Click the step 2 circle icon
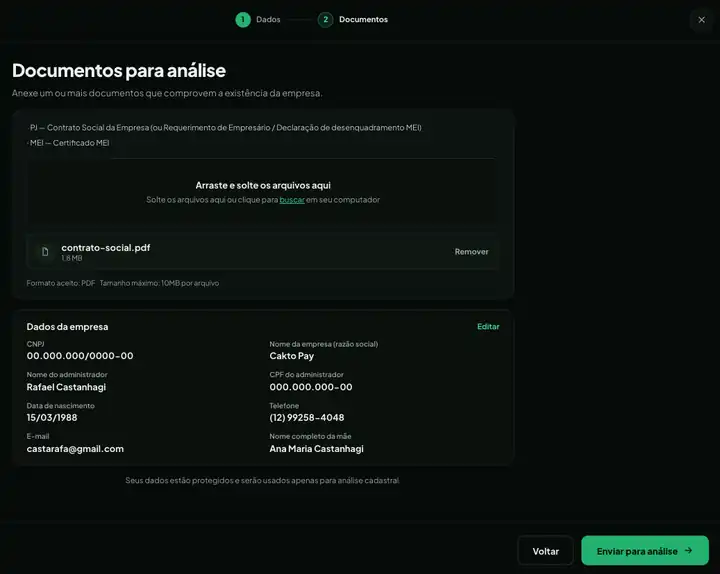Viewport: 720px width, 574px height. [326, 20]
